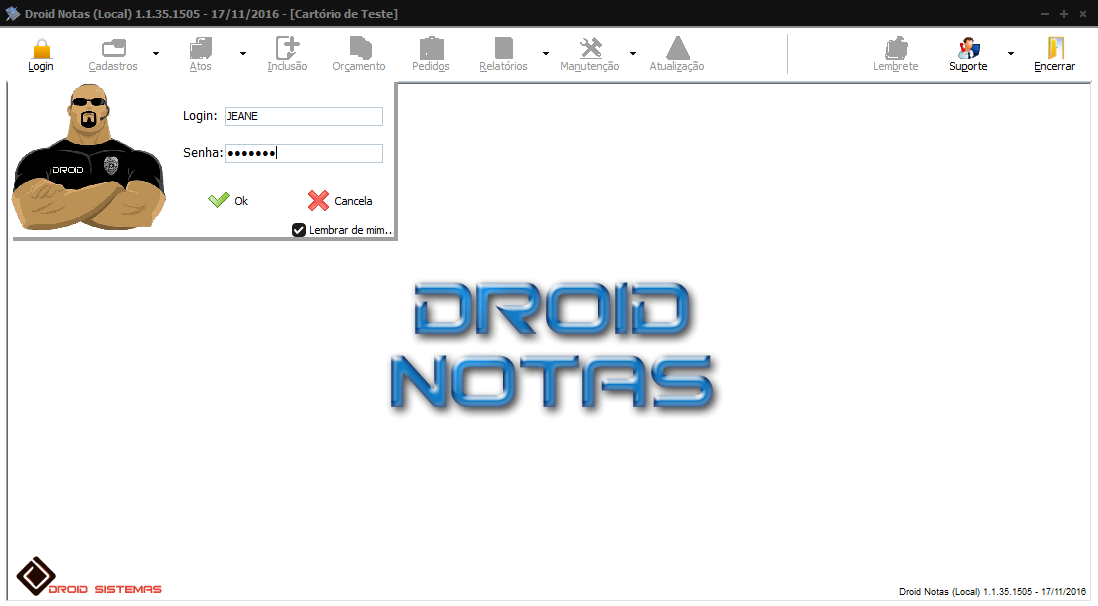Minimize the Droid Notas window

tap(1045, 14)
